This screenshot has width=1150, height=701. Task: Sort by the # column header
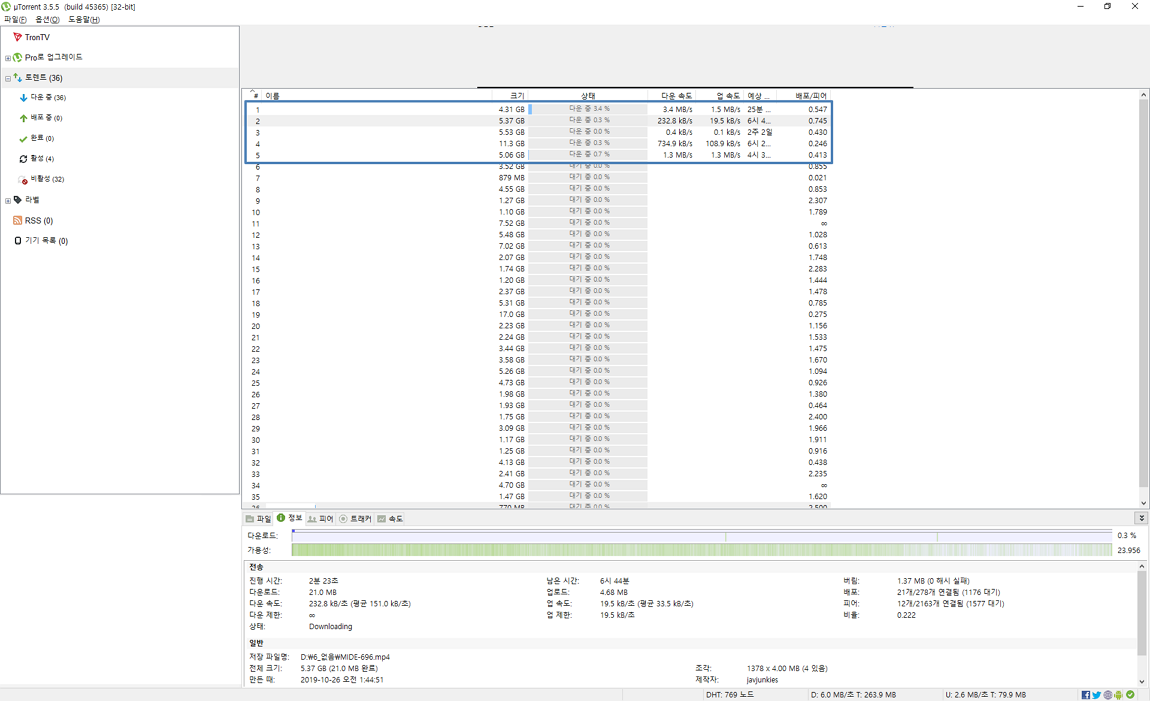click(x=254, y=95)
